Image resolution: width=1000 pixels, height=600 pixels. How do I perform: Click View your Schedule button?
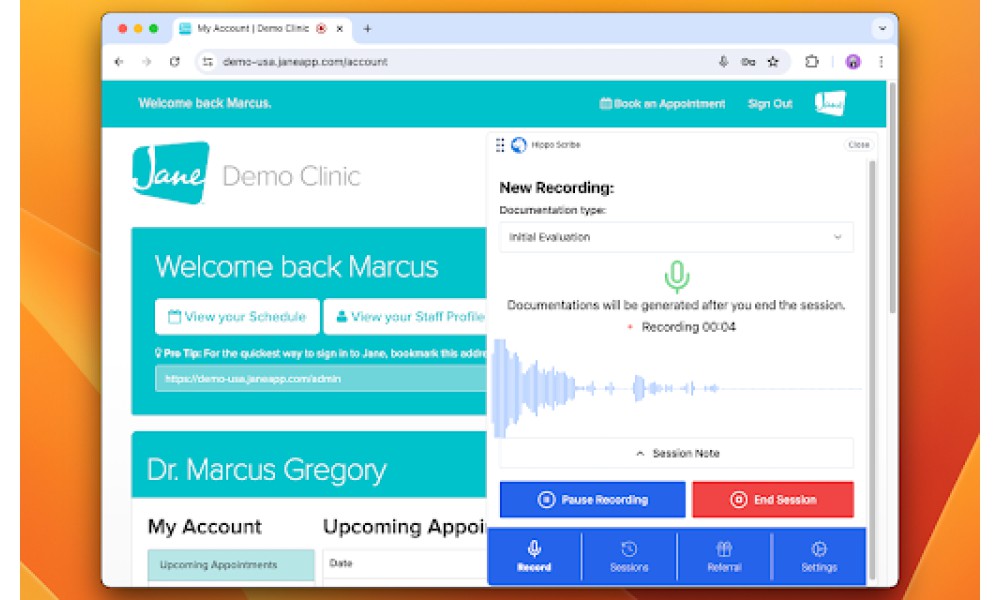point(237,317)
